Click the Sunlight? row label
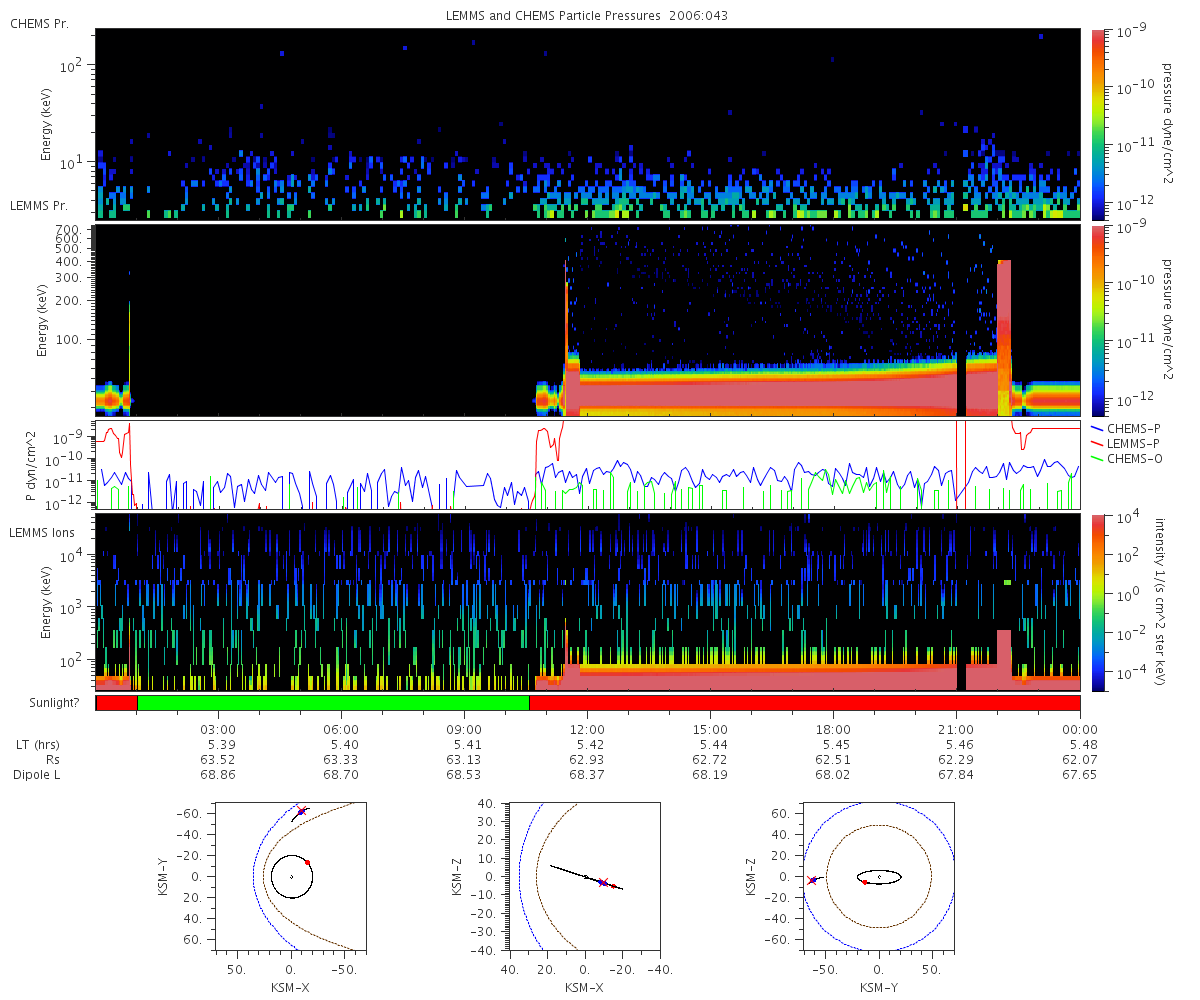 pyautogui.click(x=44, y=703)
